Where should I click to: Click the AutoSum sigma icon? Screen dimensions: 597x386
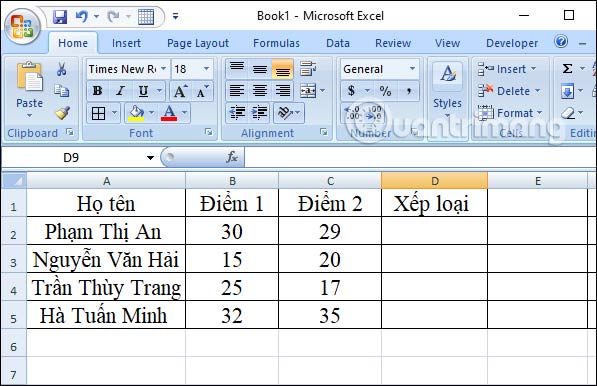tap(568, 69)
